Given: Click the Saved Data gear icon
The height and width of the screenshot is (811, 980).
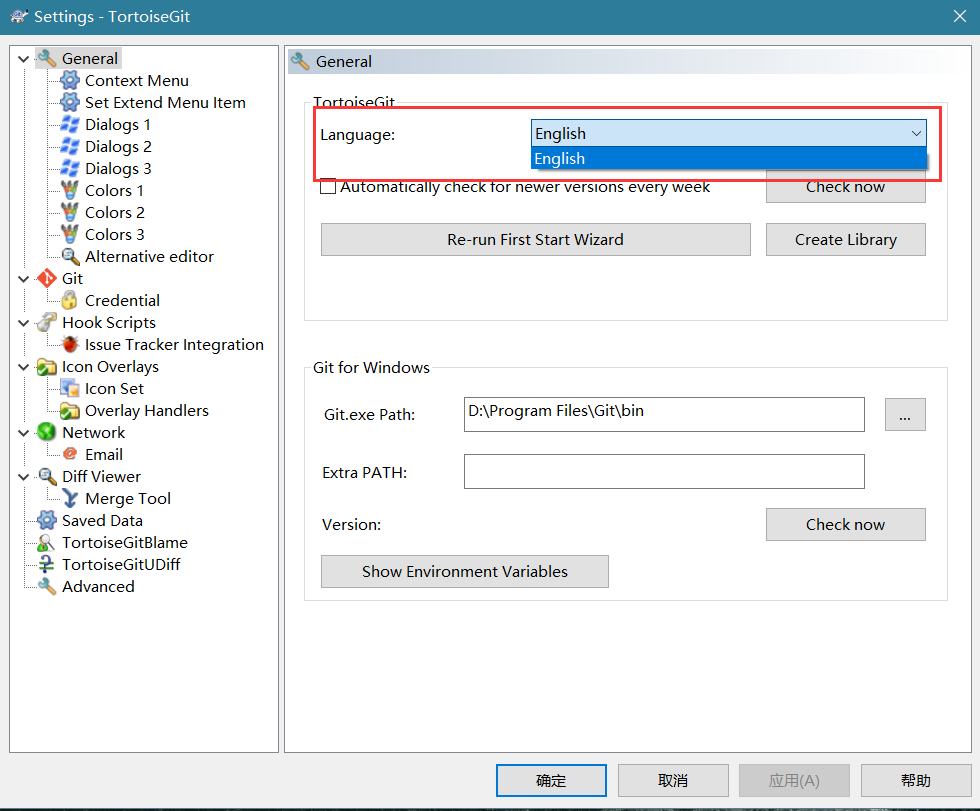Looking at the screenshot, I should [x=47, y=520].
